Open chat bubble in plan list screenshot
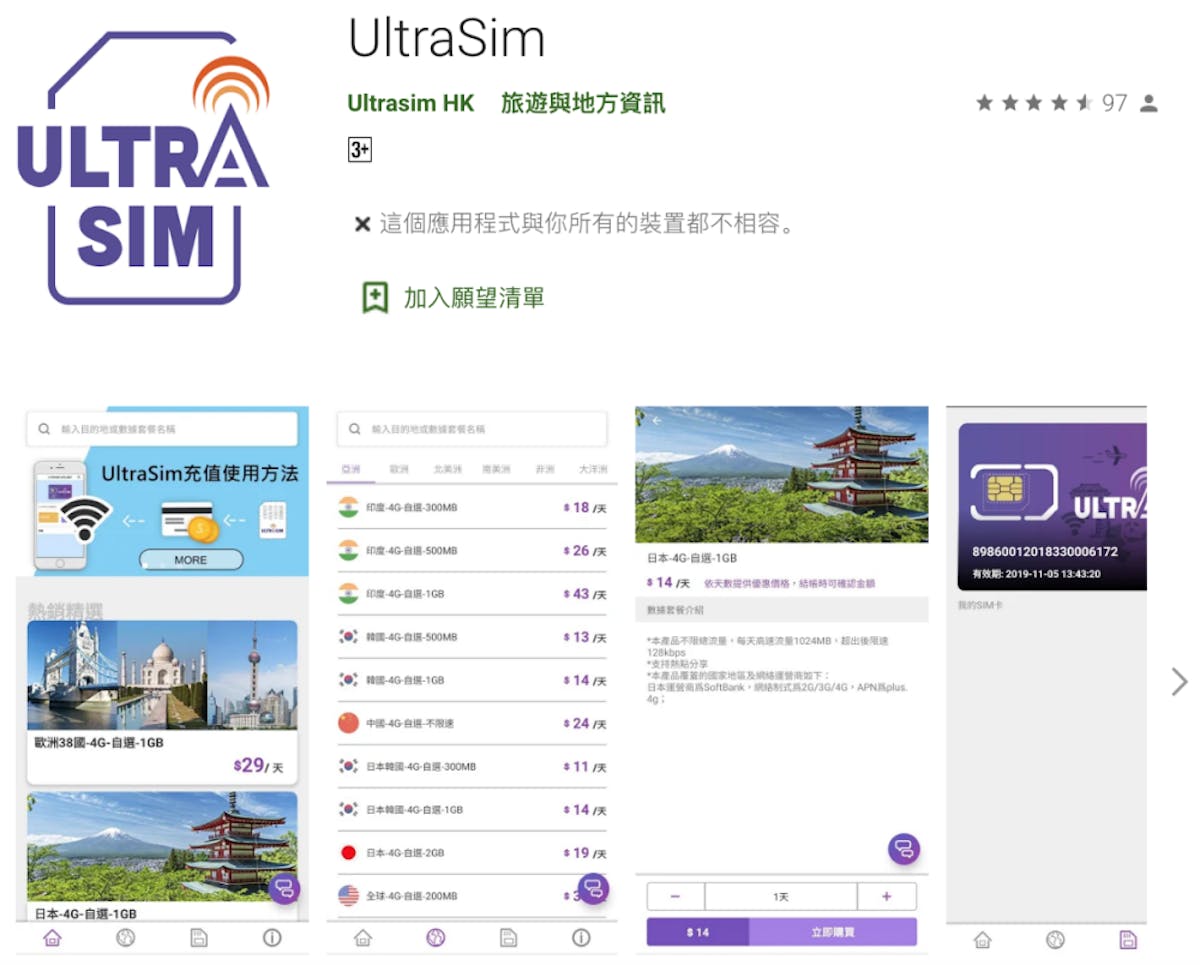 click(594, 889)
